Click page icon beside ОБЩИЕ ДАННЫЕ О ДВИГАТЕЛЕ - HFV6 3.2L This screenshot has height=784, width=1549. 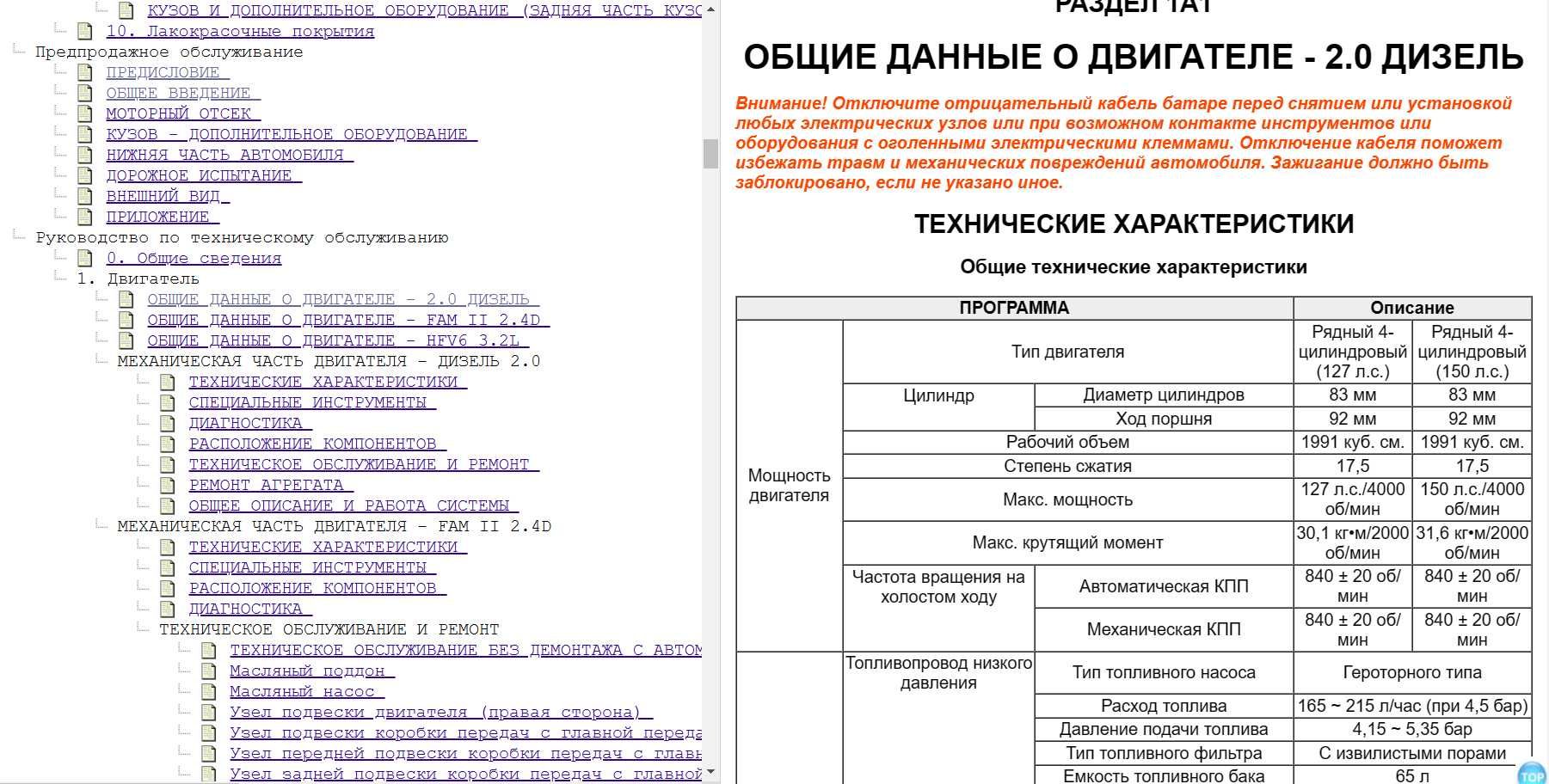pos(126,340)
